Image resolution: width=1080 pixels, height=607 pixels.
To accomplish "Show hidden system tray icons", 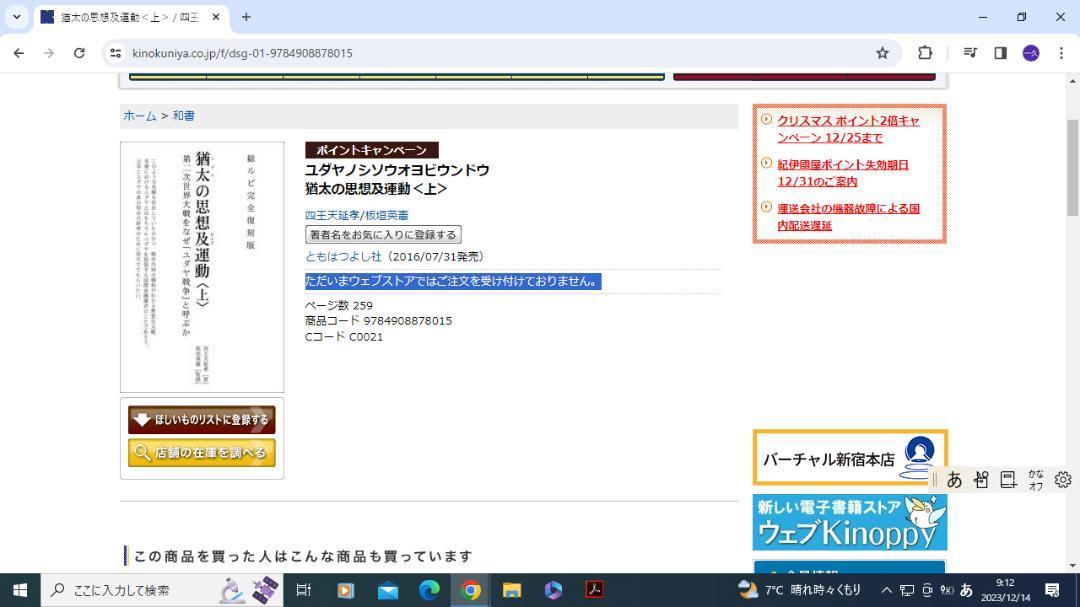I will 886,590.
